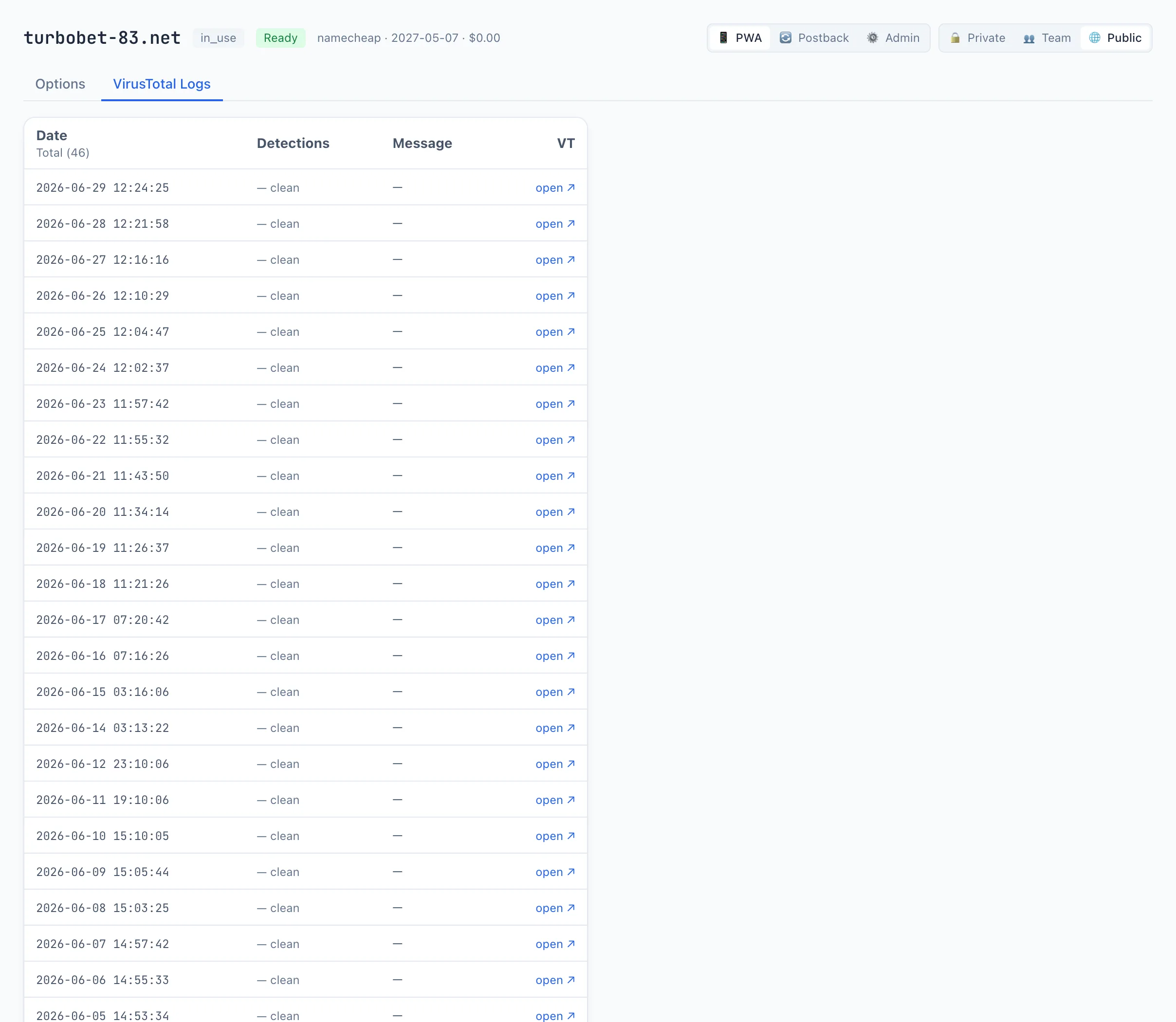This screenshot has width=1176, height=1022.
Task: Open VT report for 2026-06-14 03:13:22
Action: (x=555, y=728)
